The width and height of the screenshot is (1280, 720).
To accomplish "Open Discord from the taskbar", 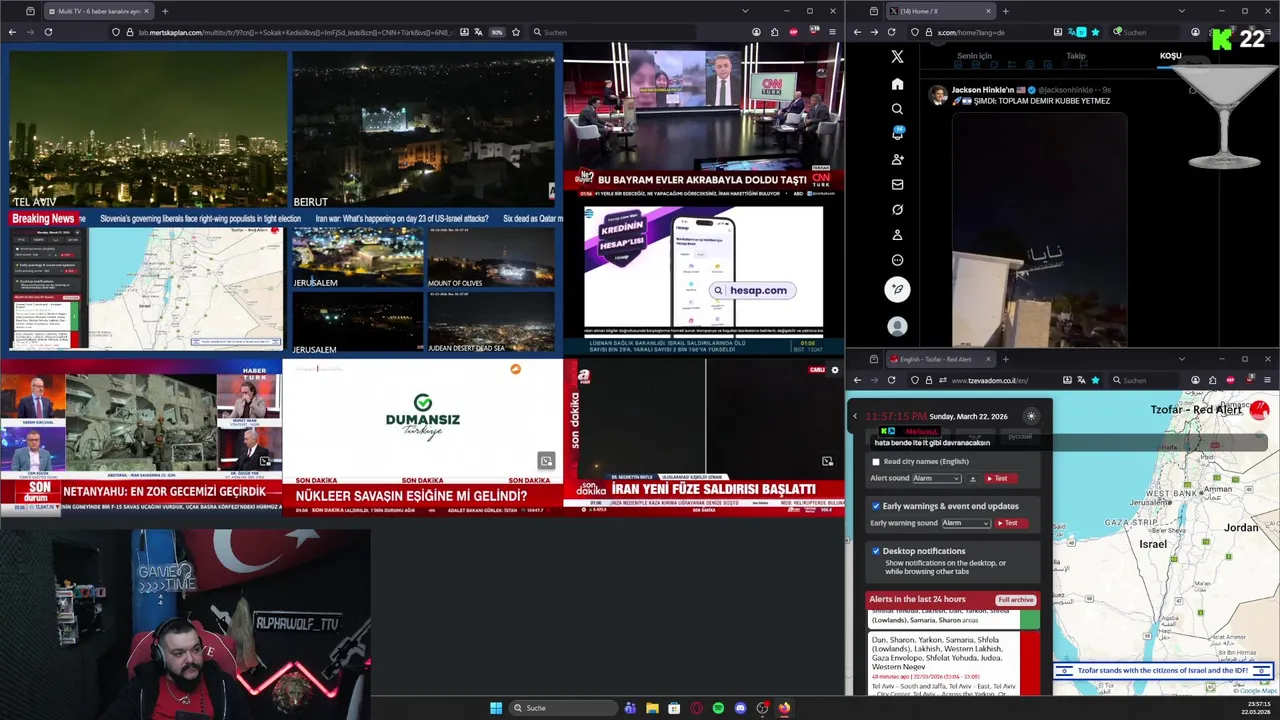I will point(740,708).
